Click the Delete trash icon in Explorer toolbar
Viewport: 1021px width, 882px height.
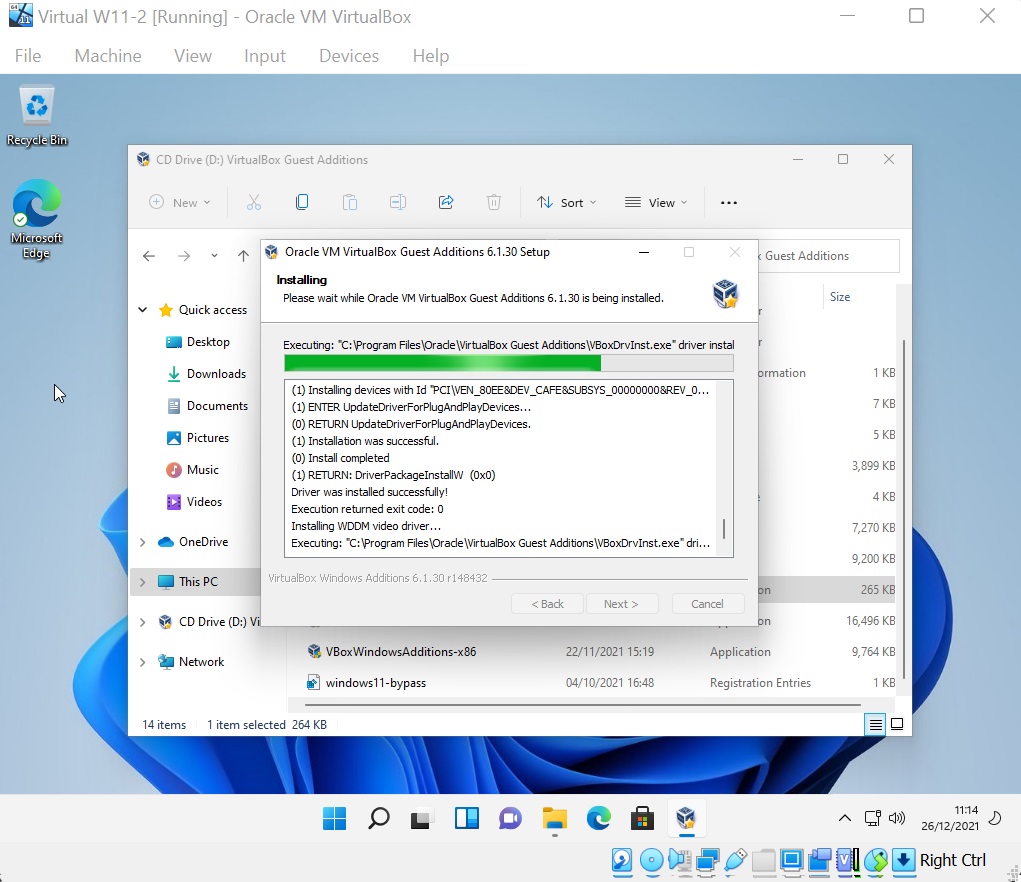(x=494, y=202)
